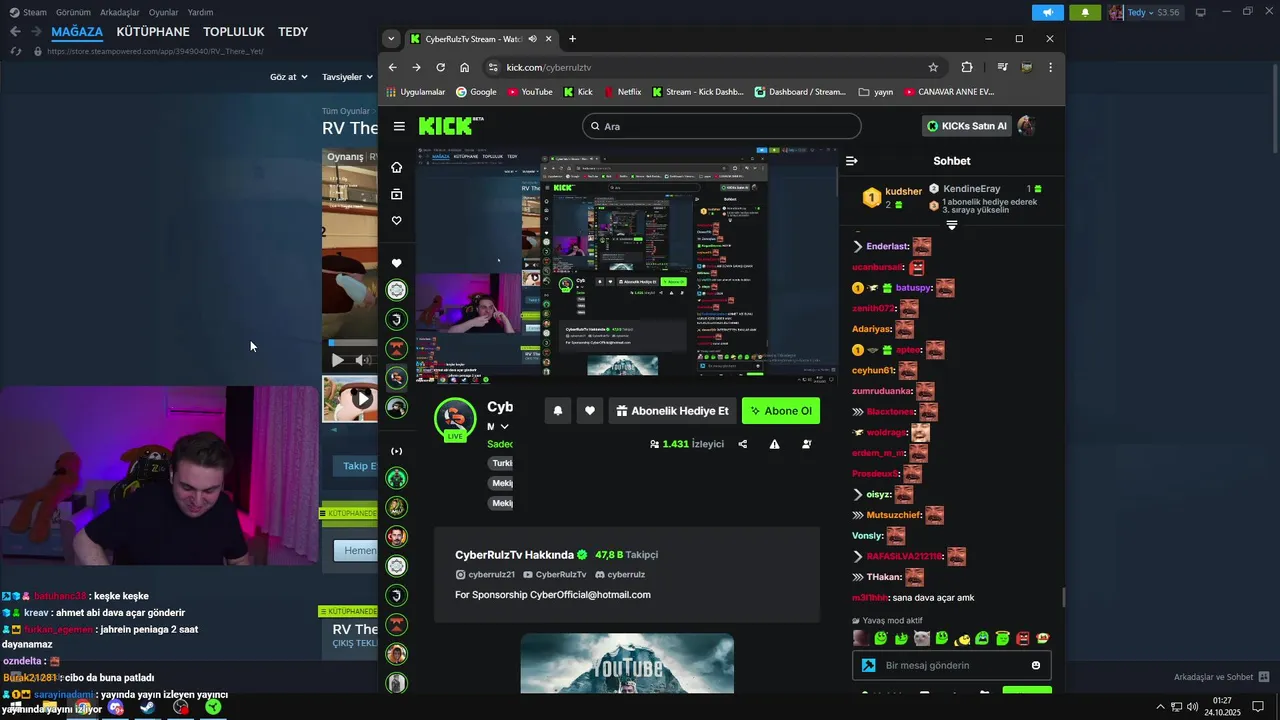Follow channel with heart button beside bell
This screenshot has height=720, width=1280.
(590, 411)
